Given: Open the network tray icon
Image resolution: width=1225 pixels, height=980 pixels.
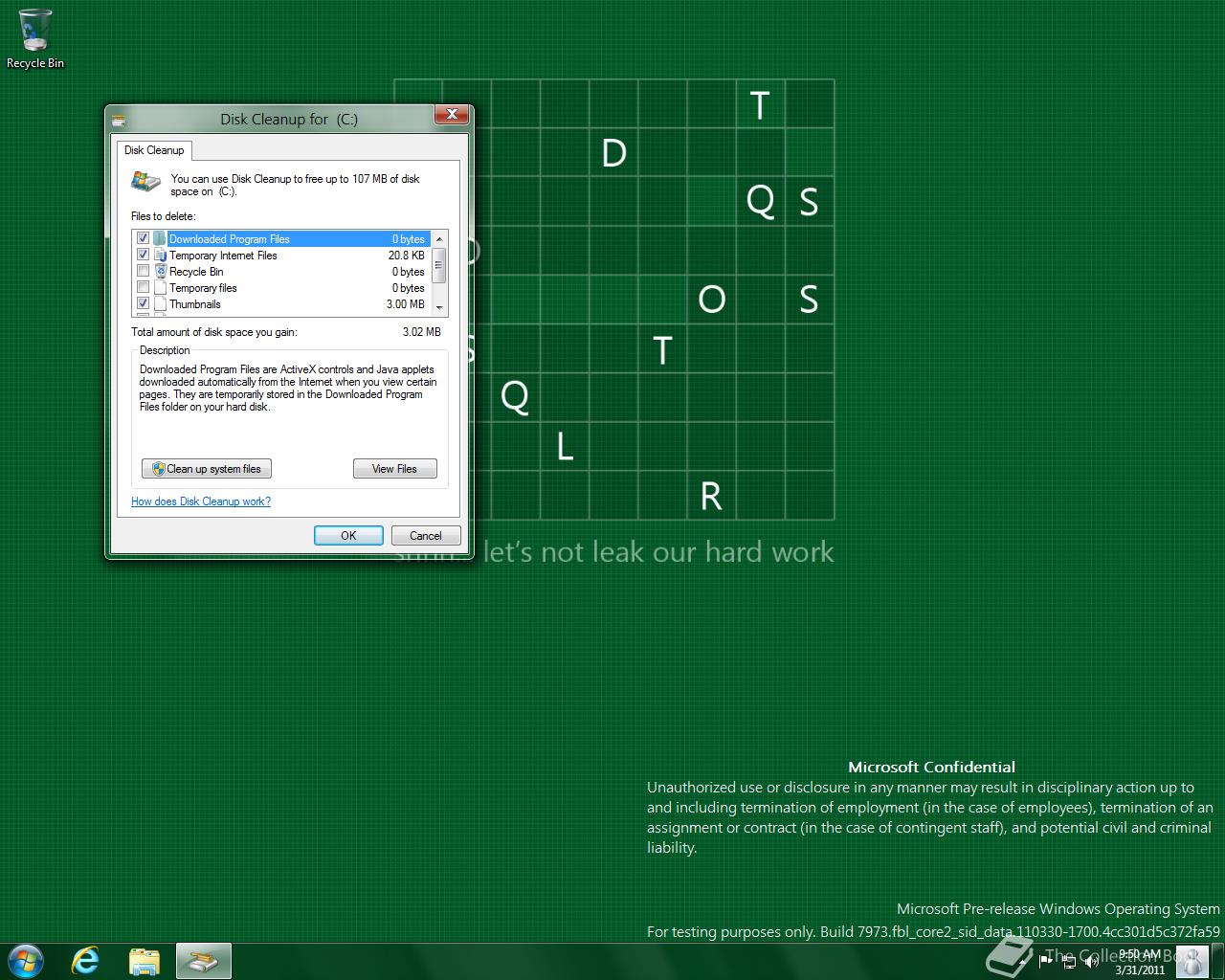Looking at the screenshot, I should [1068, 962].
